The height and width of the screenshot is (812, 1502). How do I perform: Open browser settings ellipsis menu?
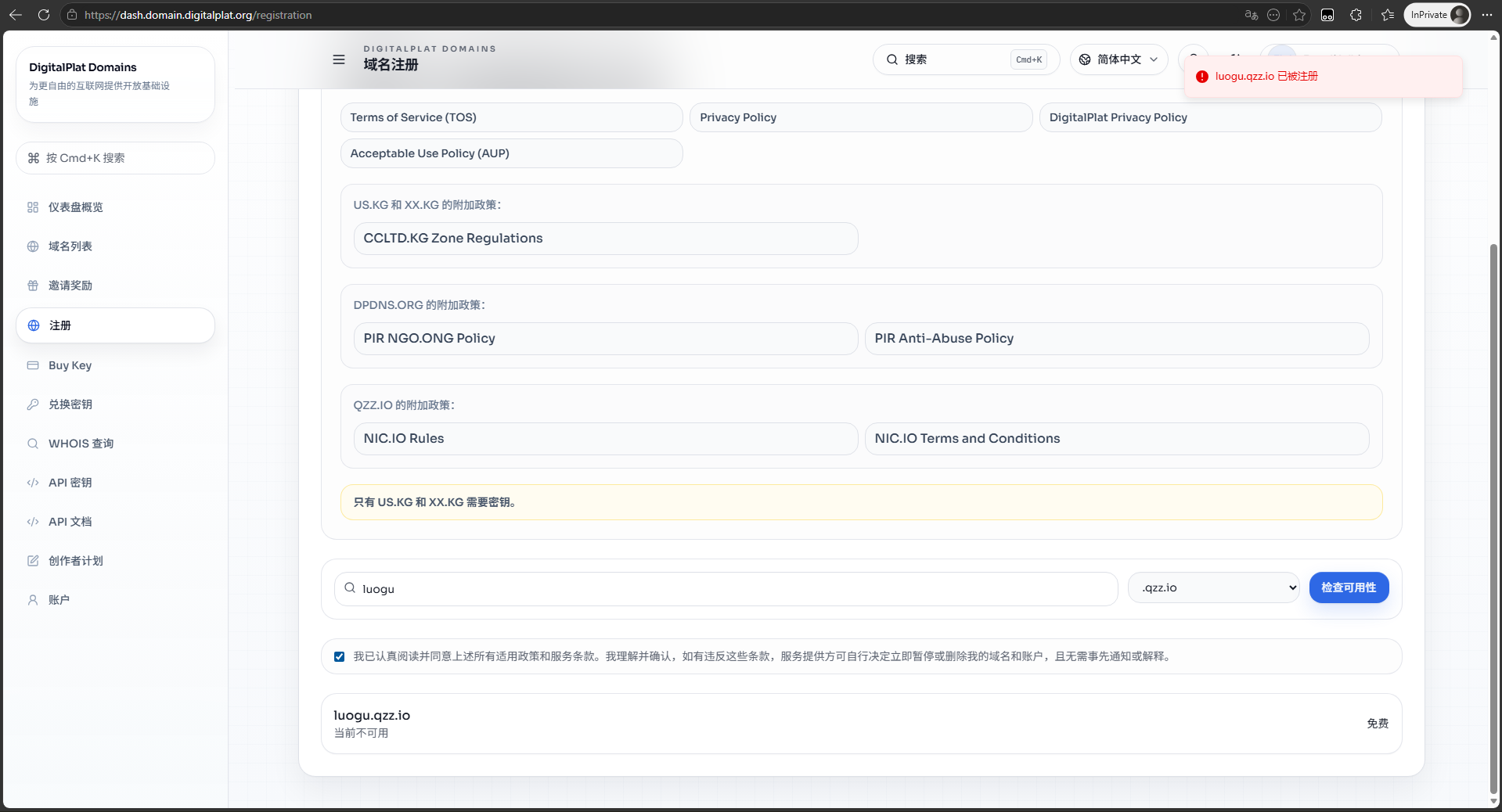coord(1487,15)
